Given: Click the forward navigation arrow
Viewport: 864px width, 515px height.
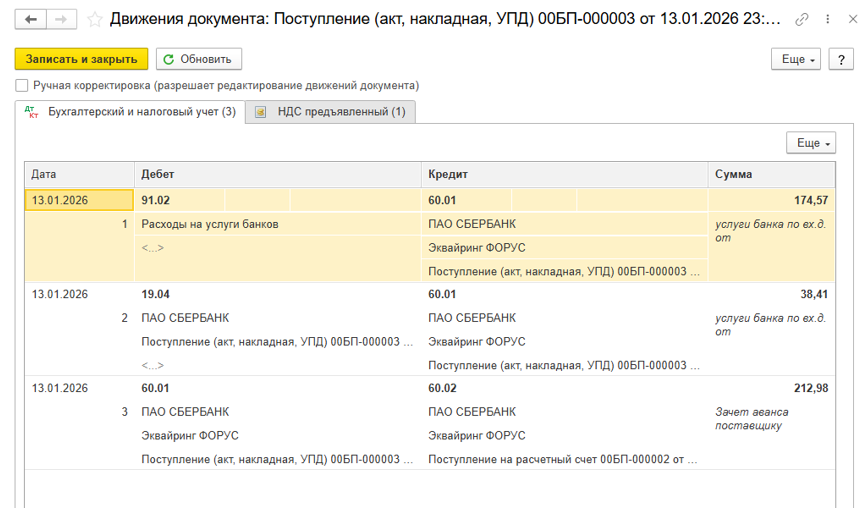Looking at the screenshot, I should point(61,19).
